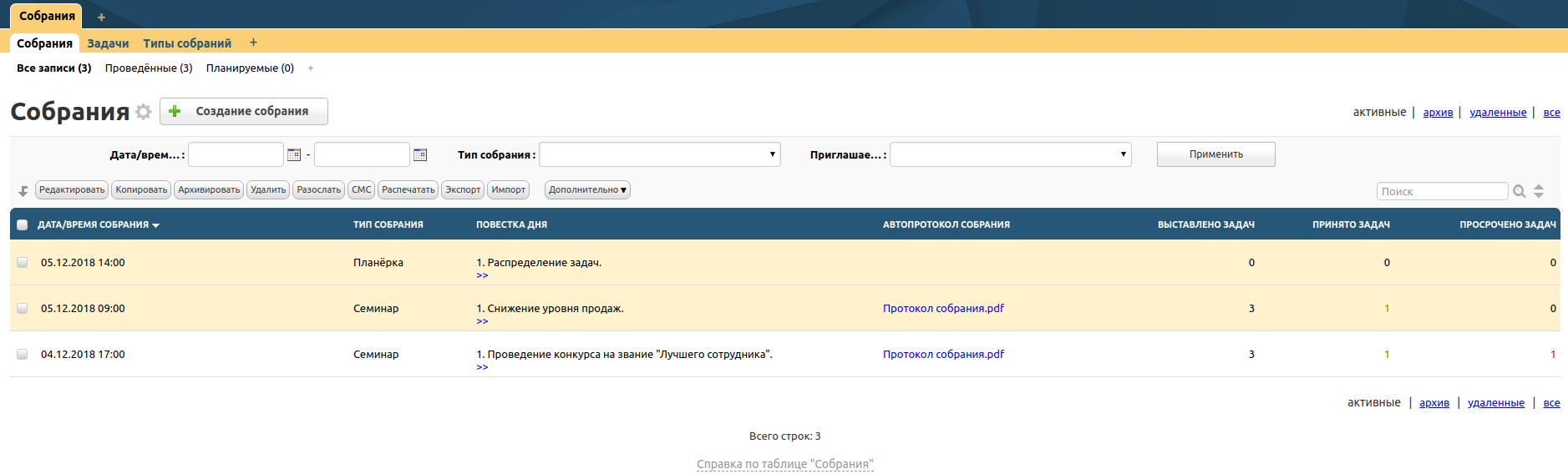This screenshot has width=1568, height=474.
Task: Click the search magnifier icon
Action: [x=1520, y=192]
